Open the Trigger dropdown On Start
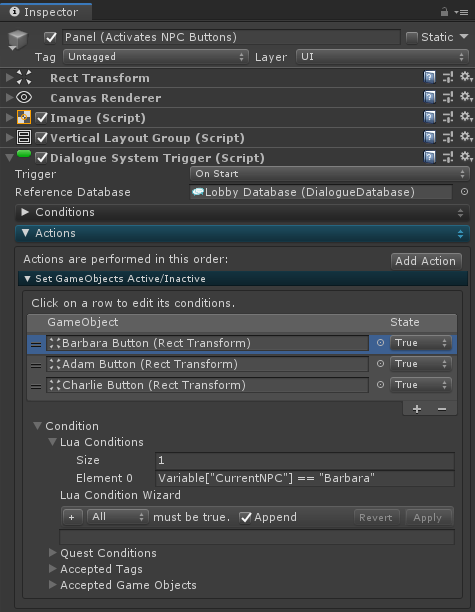The image size is (475, 612). tap(329, 174)
